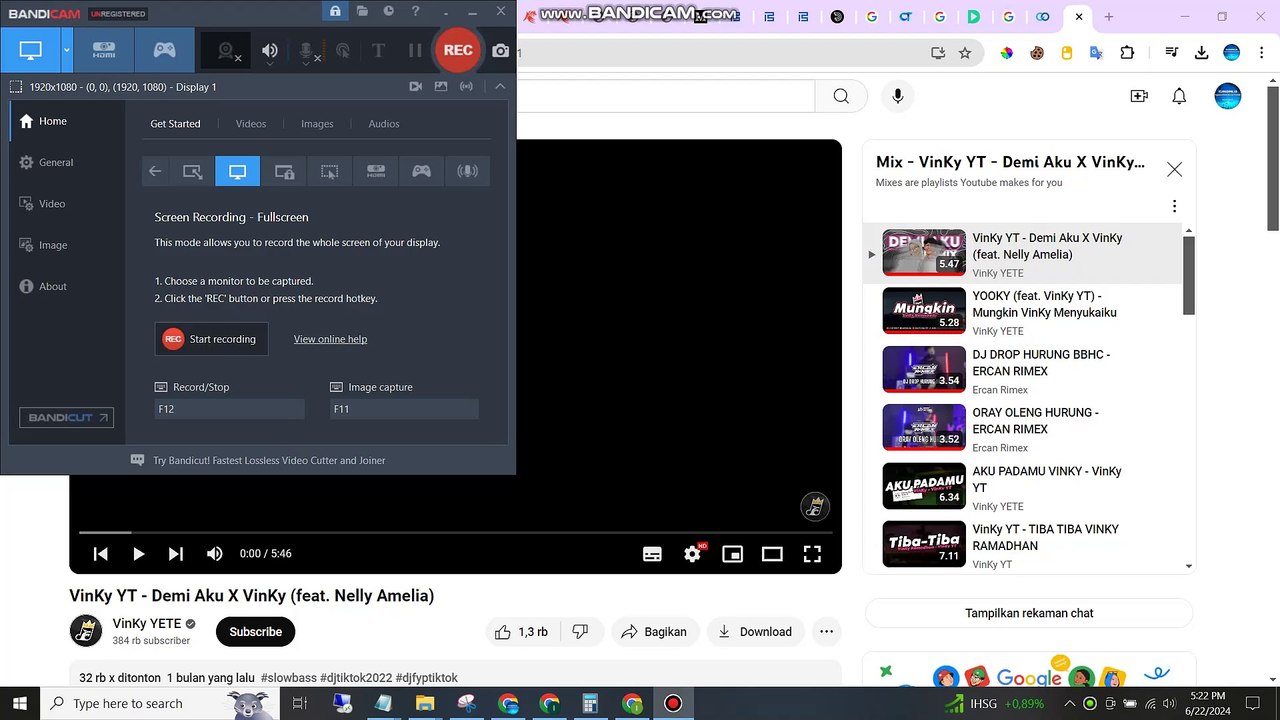
Task: Click Windows Start button
Action: [x=20, y=703]
